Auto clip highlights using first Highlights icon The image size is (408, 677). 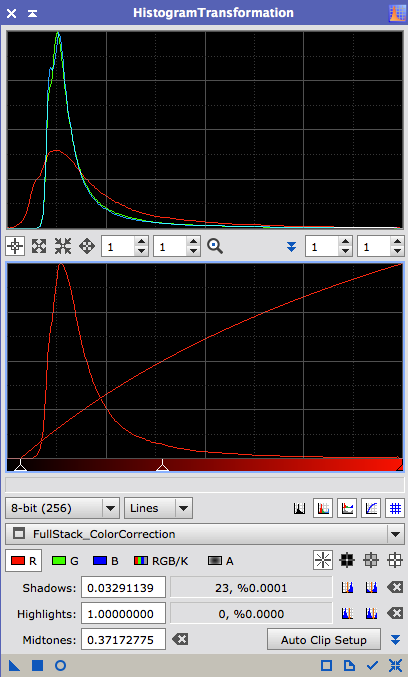tap(348, 613)
